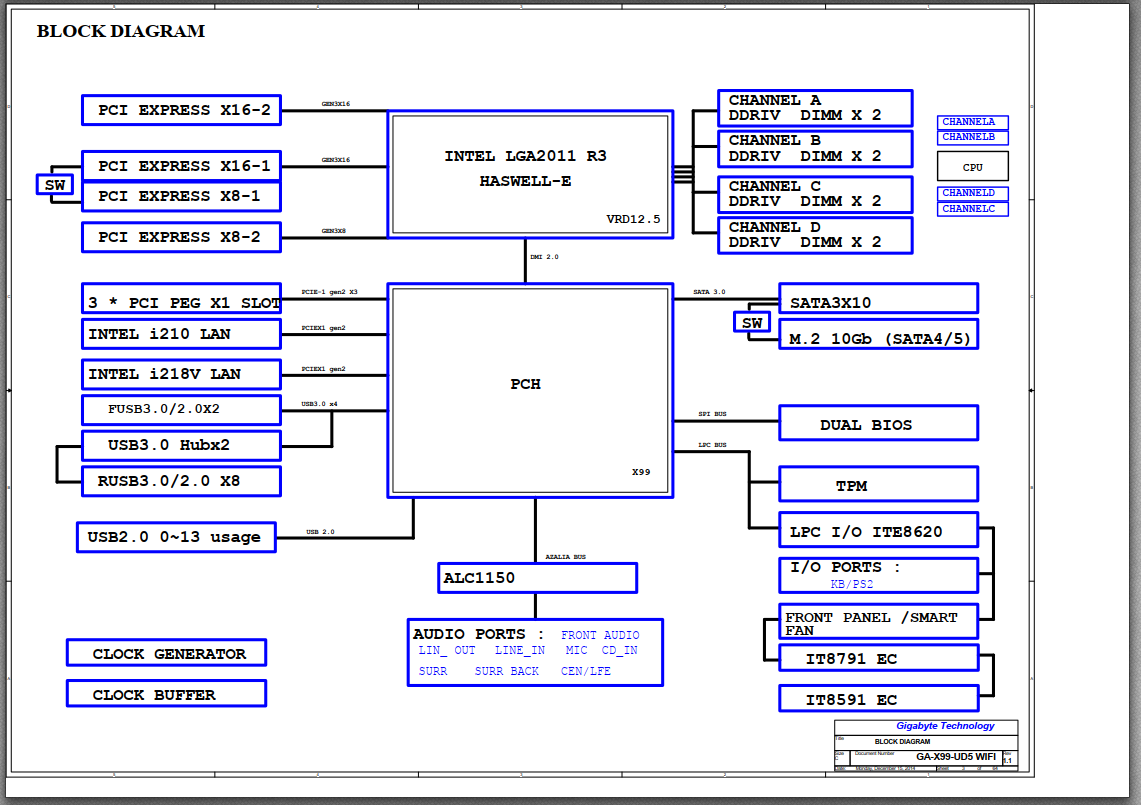Open the CHANNELB link

point(972,138)
